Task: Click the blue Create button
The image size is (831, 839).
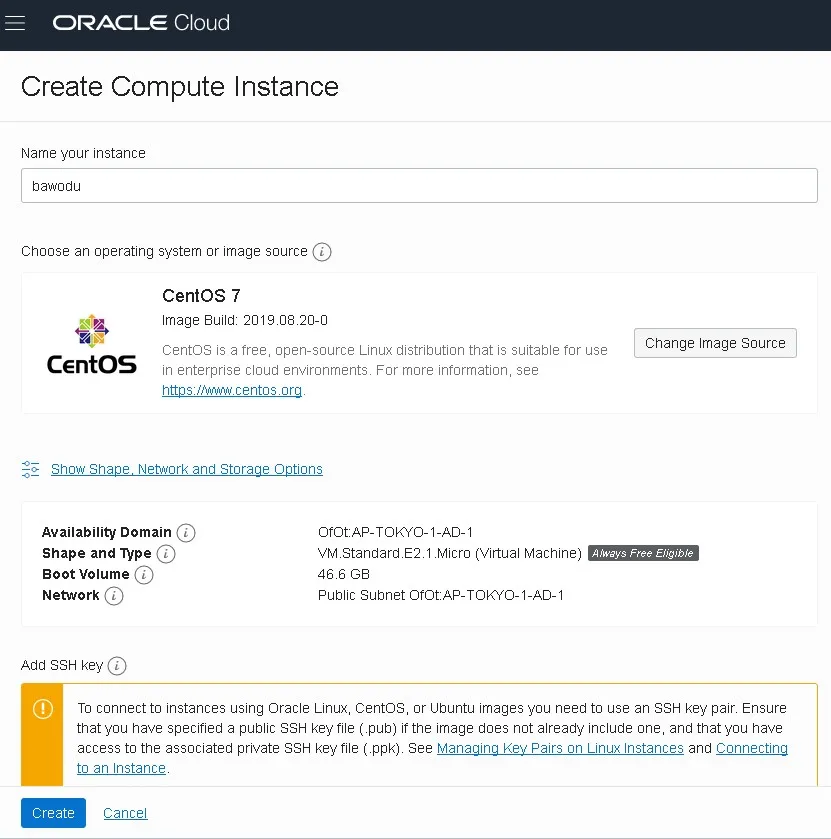Action: tap(53, 813)
